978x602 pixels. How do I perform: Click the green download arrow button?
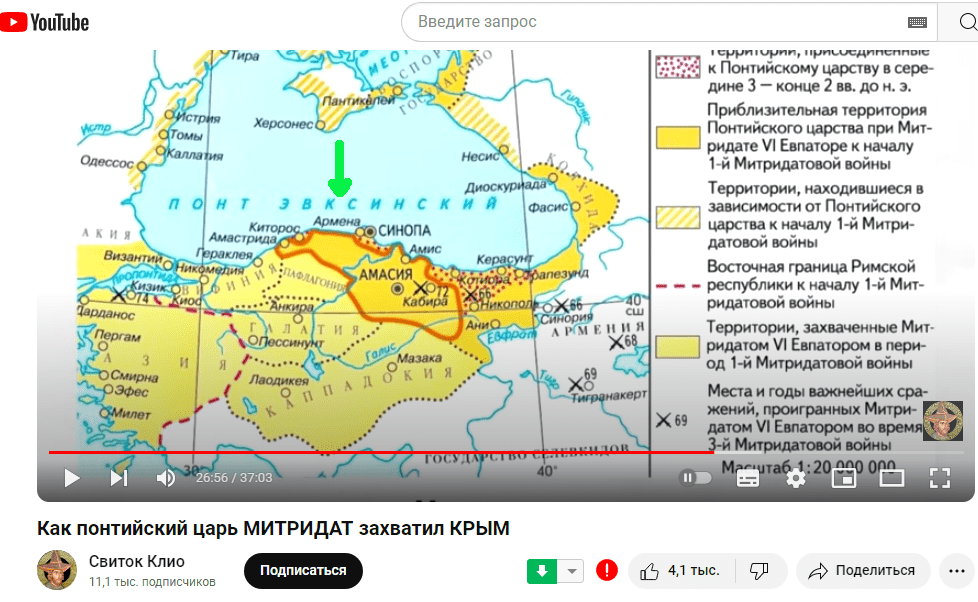[x=541, y=571]
